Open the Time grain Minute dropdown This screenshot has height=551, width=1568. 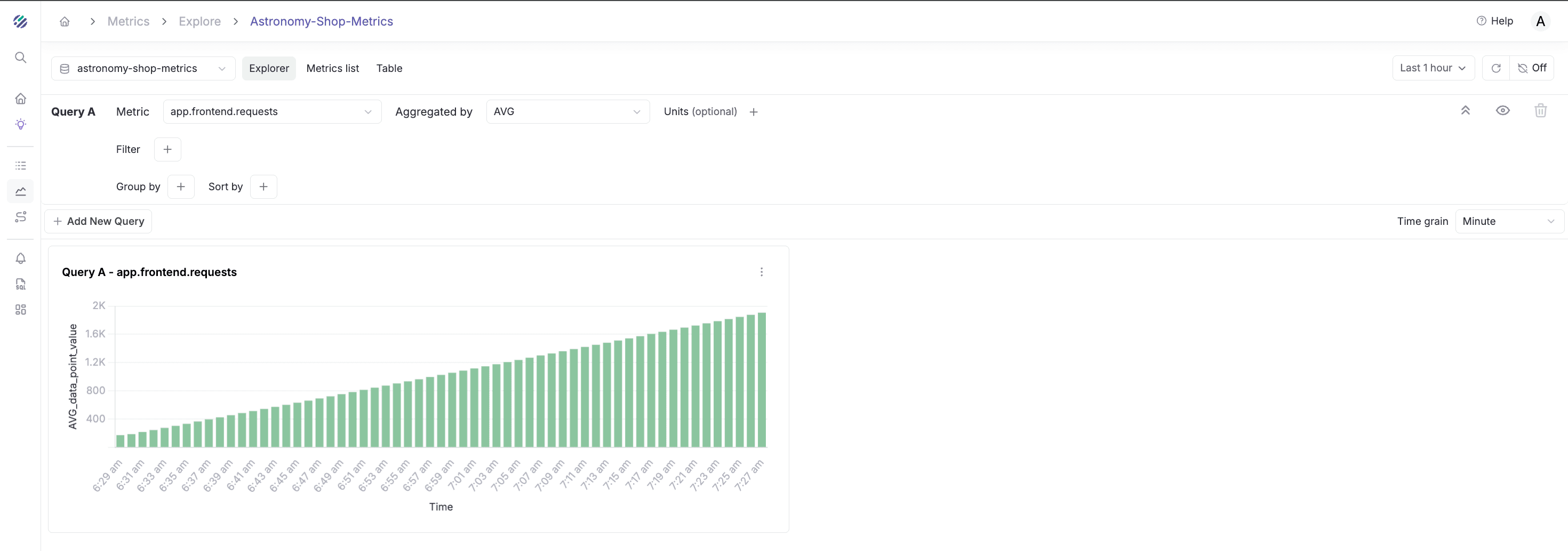coord(1508,221)
